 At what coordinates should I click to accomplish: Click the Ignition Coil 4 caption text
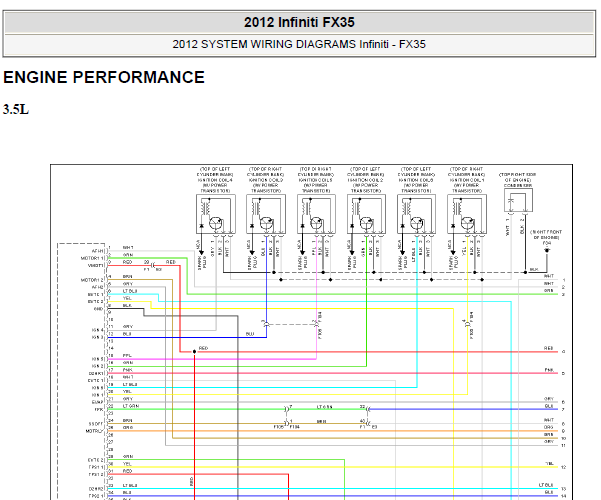[x=215, y=180]
